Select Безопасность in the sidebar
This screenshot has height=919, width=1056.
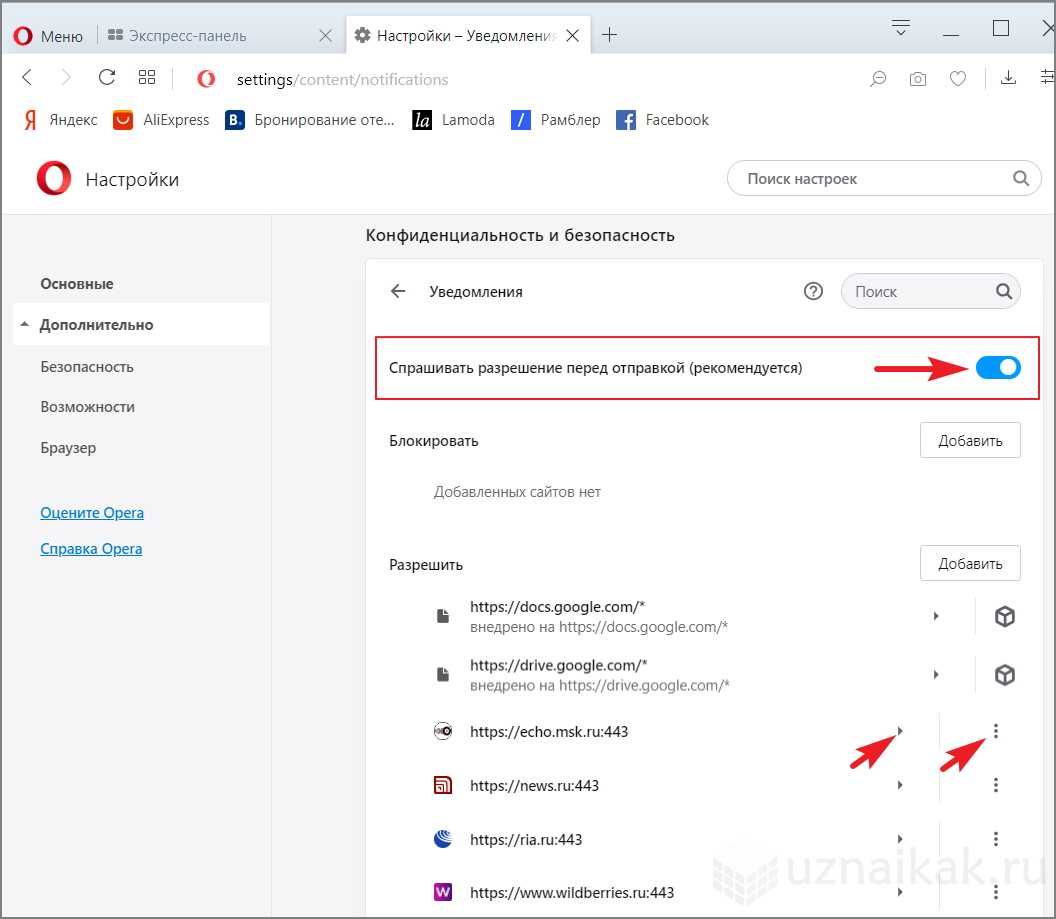coord(87,367)
